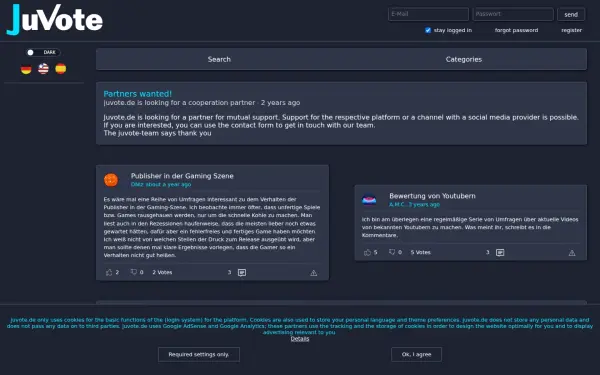Switch language to Spanish flag
This screenshot has height=375, width=600.
60,68
